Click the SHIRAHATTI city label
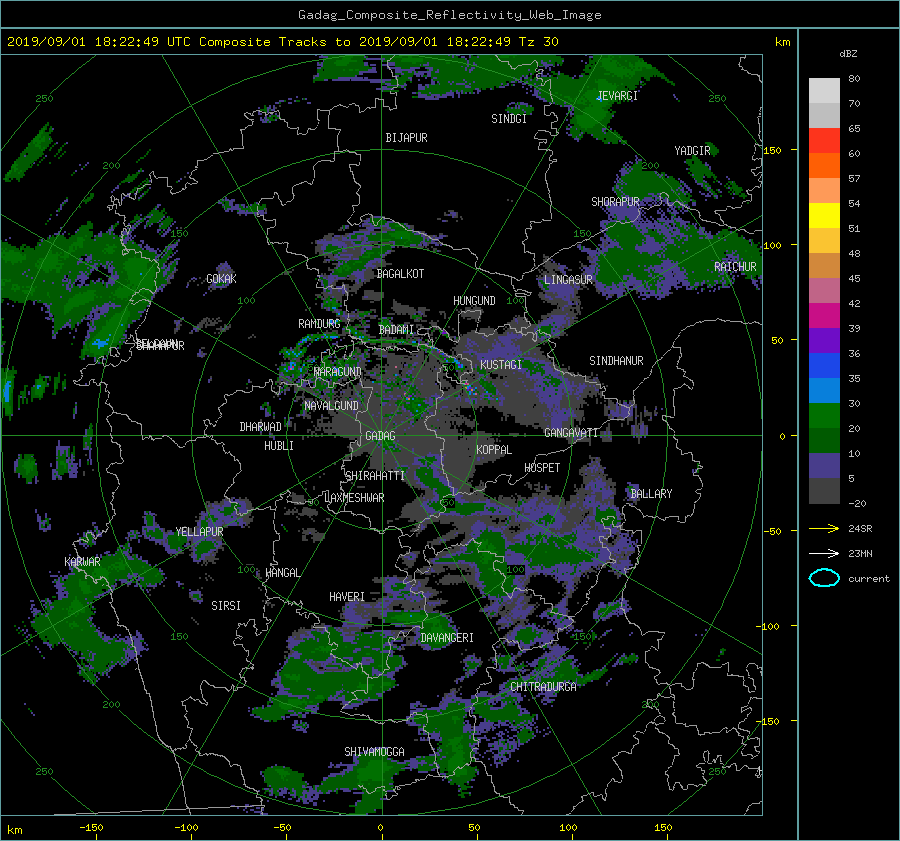Image resolution: width=900 pixels, height=841 pixels. tap(375, 476)
